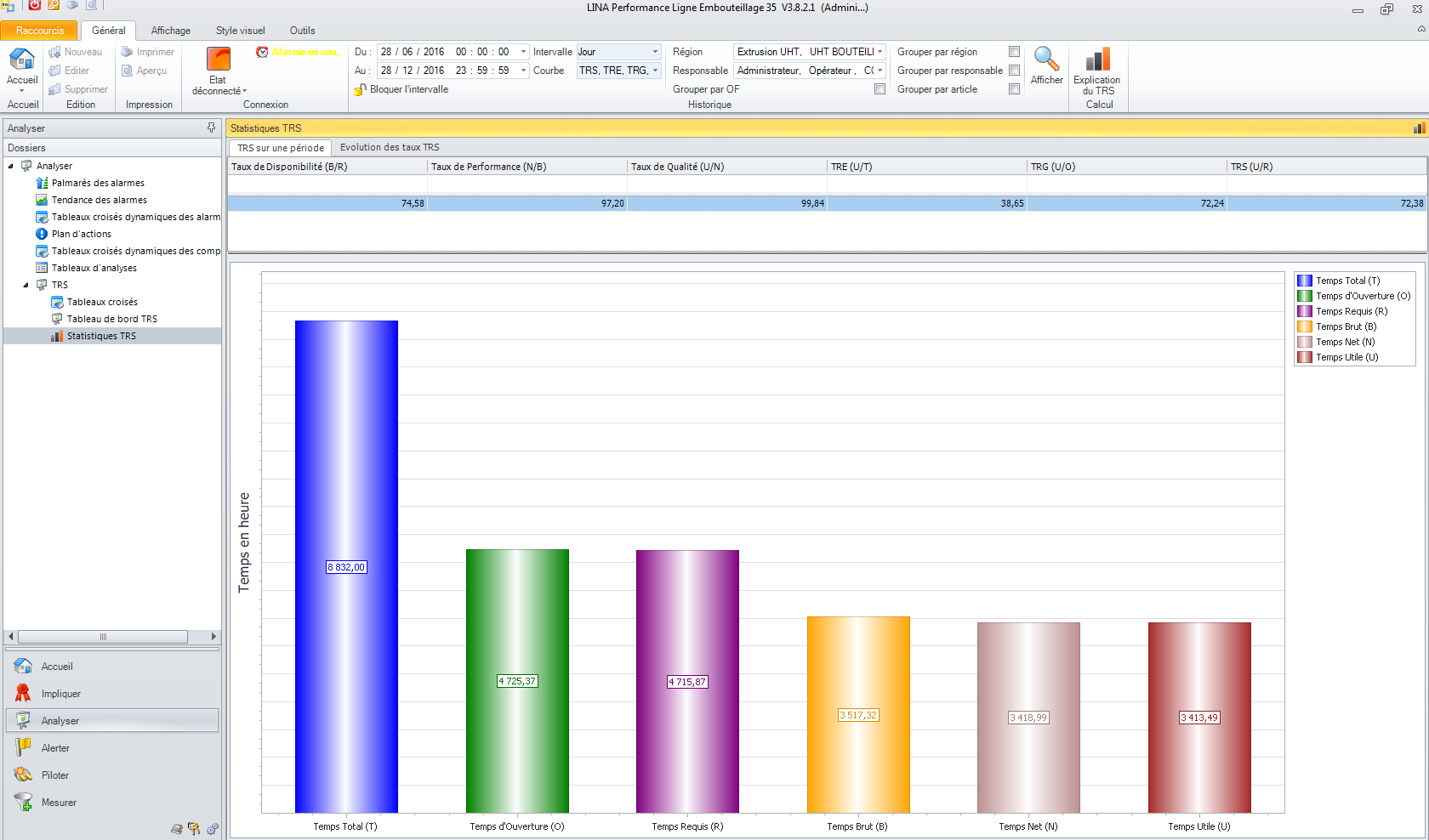Click the red power icon in title bar
Screen dimensions: 1429x840
[35, 5]
